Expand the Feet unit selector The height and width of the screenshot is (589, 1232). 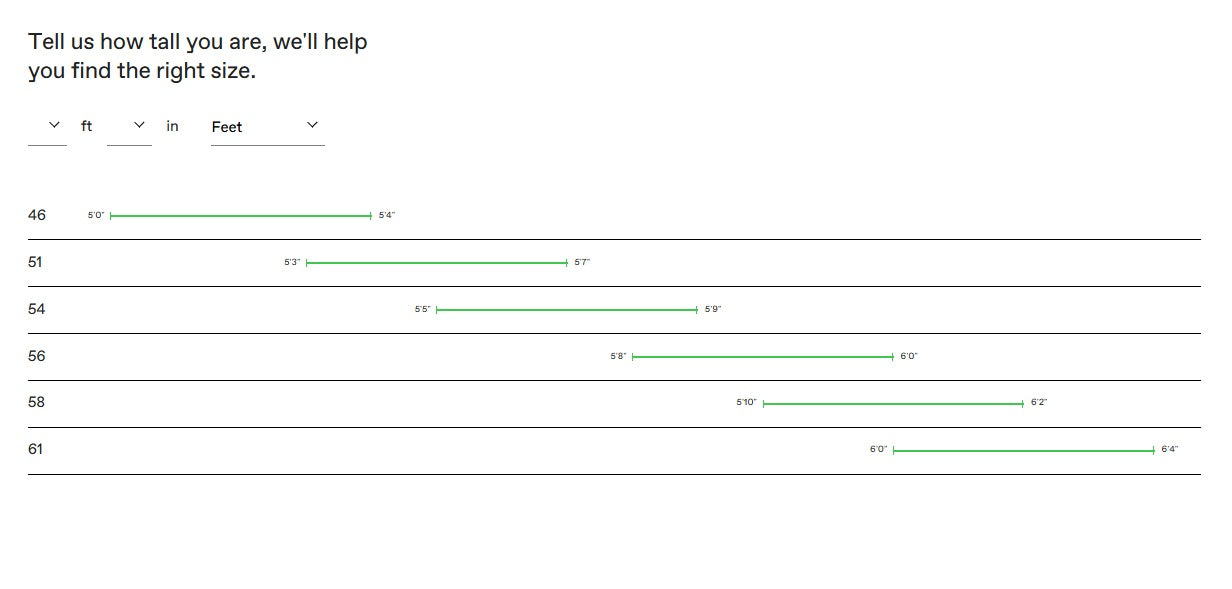[x=267, y=126]
